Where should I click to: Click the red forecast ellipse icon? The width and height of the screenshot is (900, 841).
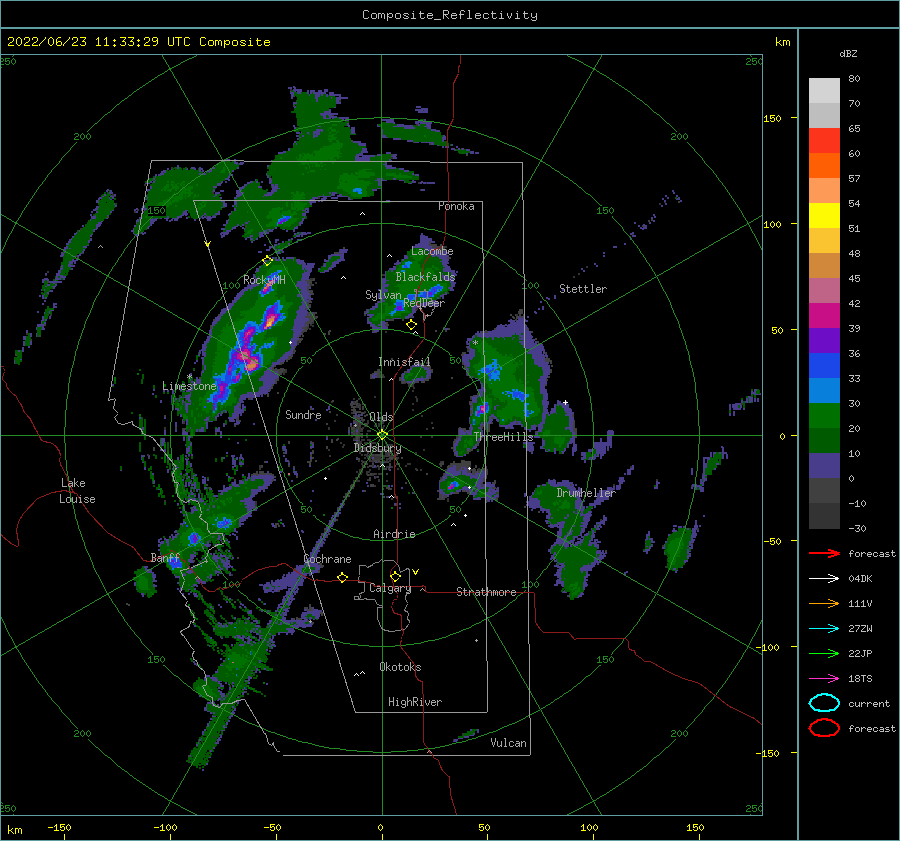[x=824, y=728]
